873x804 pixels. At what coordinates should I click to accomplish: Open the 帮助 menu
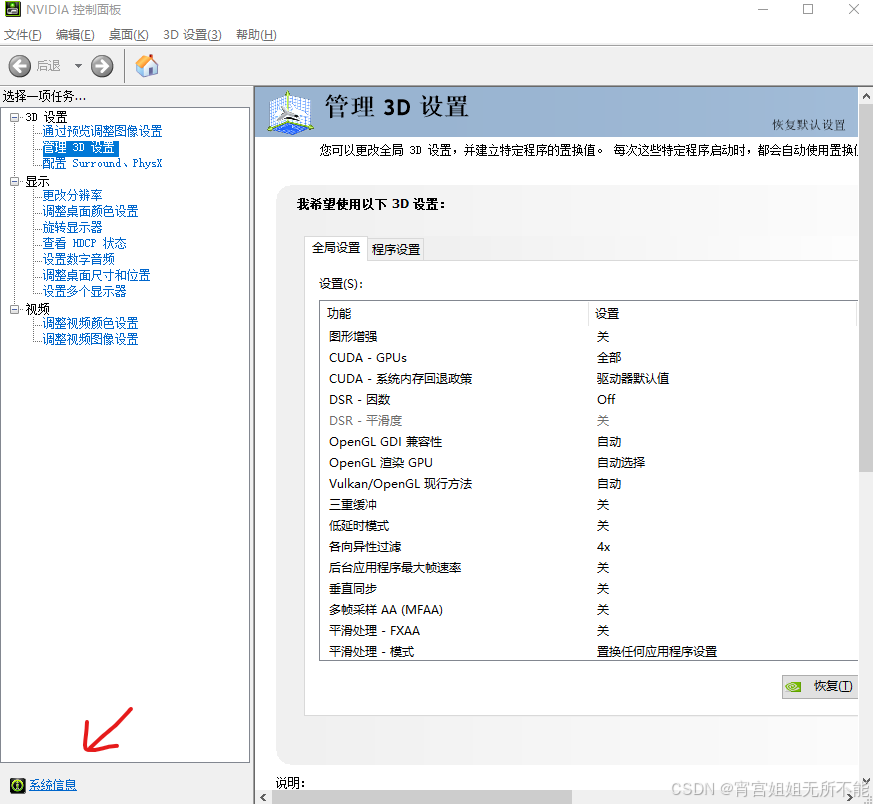coord(256,34)
